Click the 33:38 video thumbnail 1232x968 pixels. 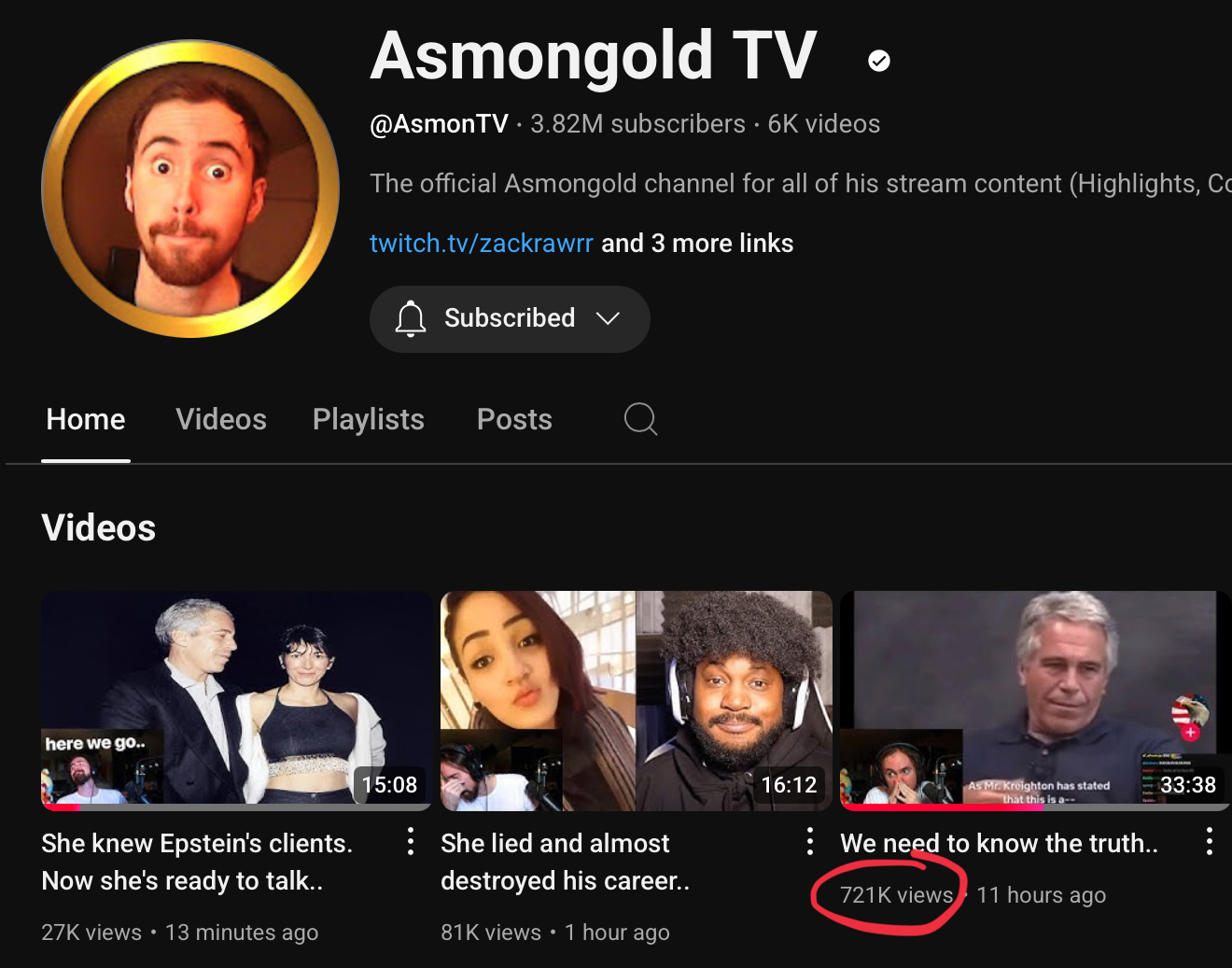(1036, 700)
